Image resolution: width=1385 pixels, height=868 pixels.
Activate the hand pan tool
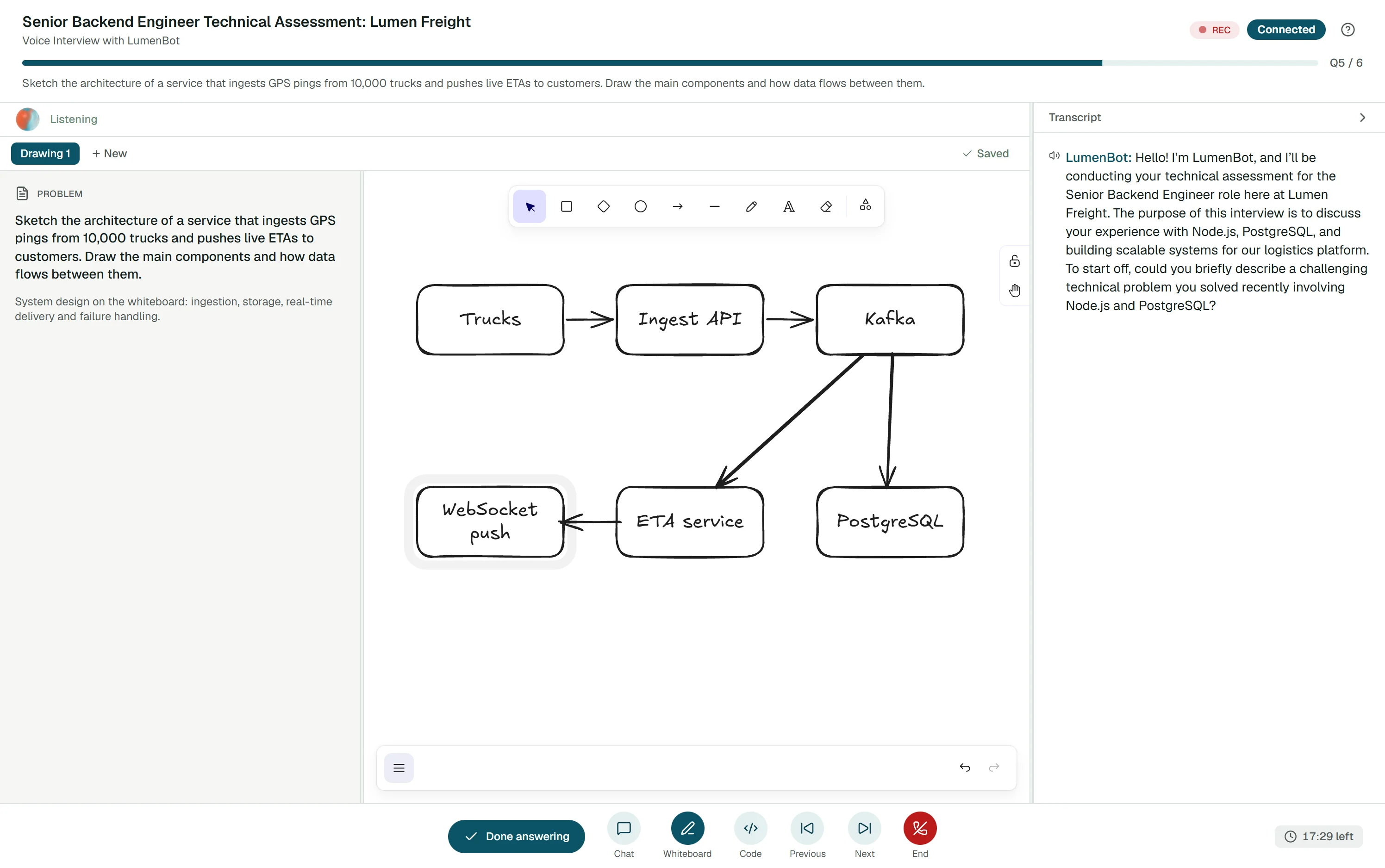click(x=1015, y=291)
